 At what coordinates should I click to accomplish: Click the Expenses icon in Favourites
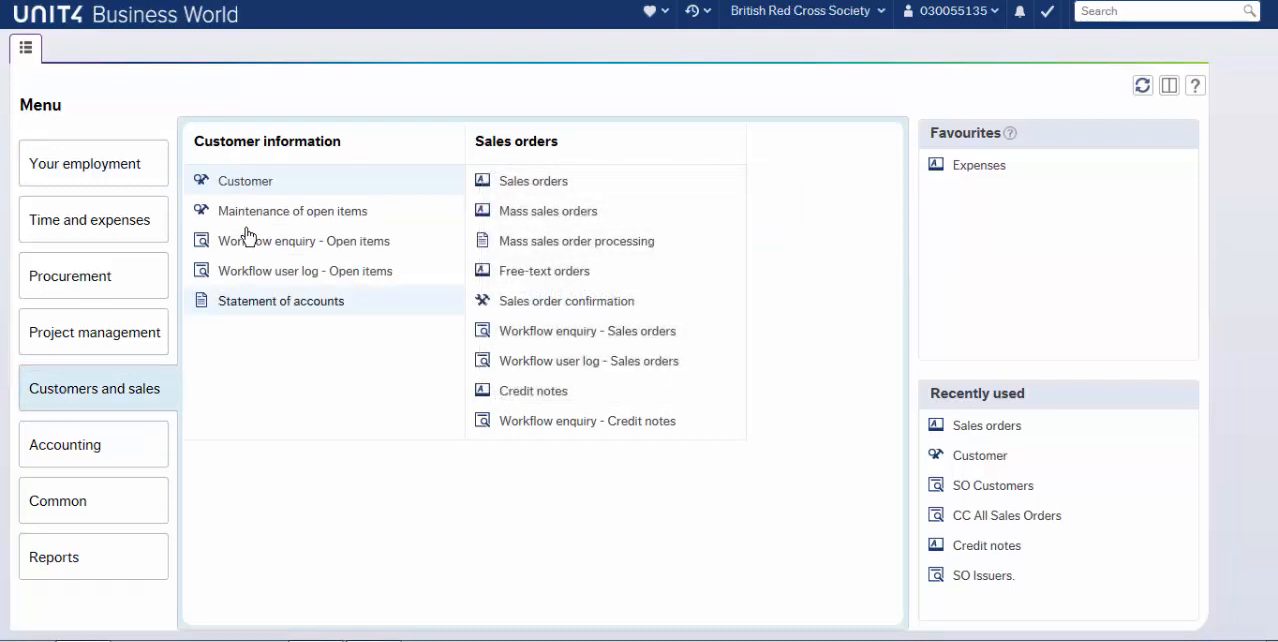[936, 164]
